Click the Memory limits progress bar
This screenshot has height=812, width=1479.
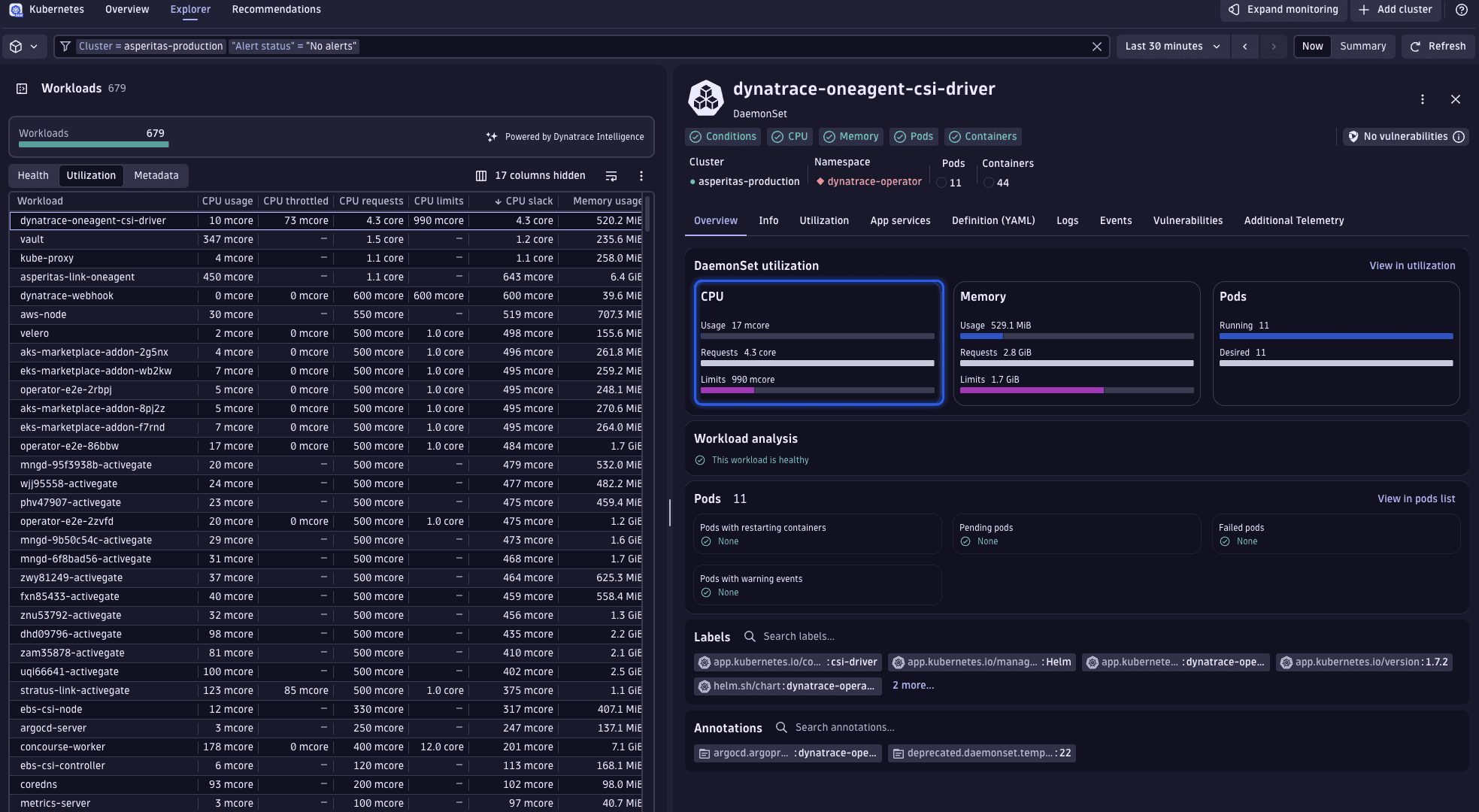tap(1077, 390)
